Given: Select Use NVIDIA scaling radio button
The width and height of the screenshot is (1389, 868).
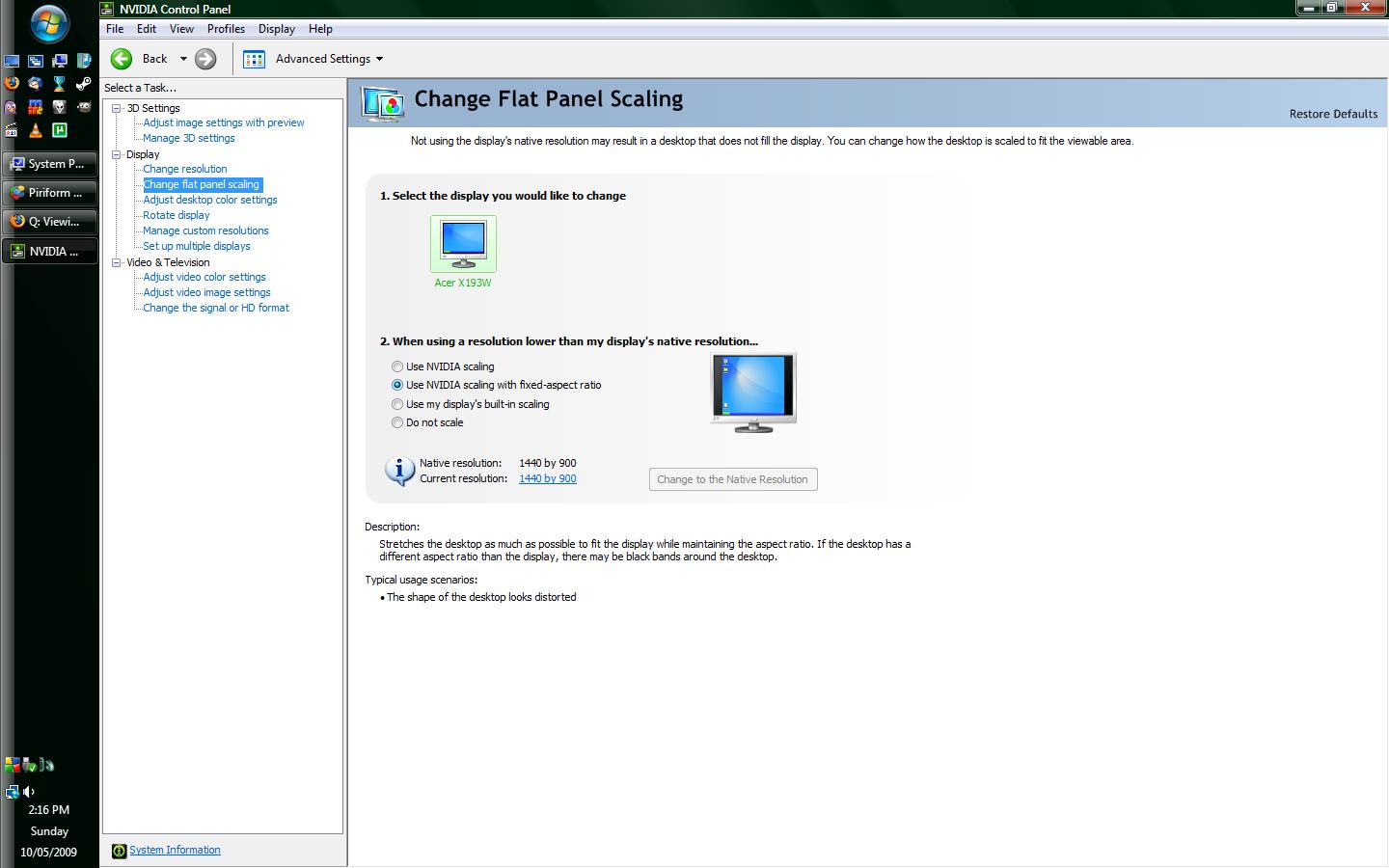Looking at the screenshot, I should [x=397, y=366].
